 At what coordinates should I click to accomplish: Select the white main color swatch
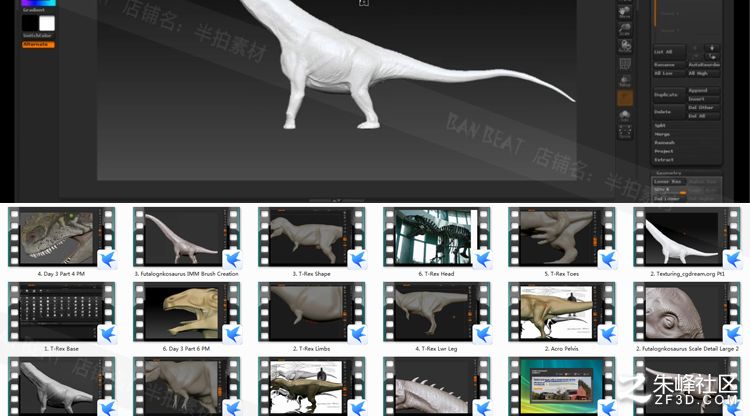[x=47, y=23]
